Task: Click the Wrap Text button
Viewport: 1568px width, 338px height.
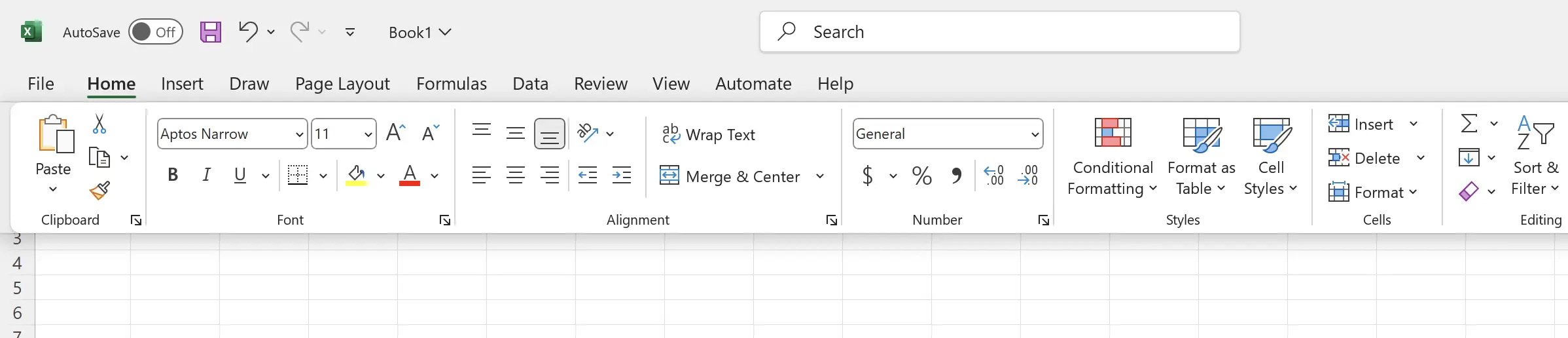Action: pos(708,134)
